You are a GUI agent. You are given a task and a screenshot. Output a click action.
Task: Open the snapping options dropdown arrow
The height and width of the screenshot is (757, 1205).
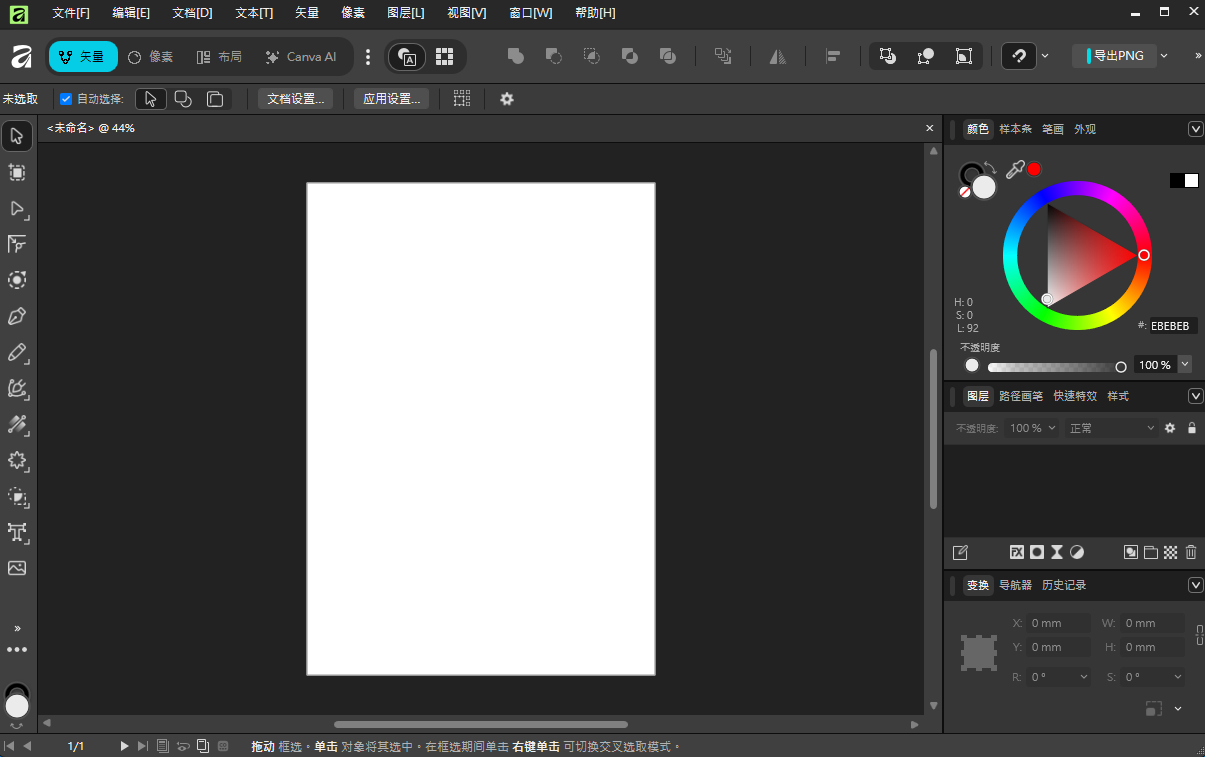[1045, 56]
